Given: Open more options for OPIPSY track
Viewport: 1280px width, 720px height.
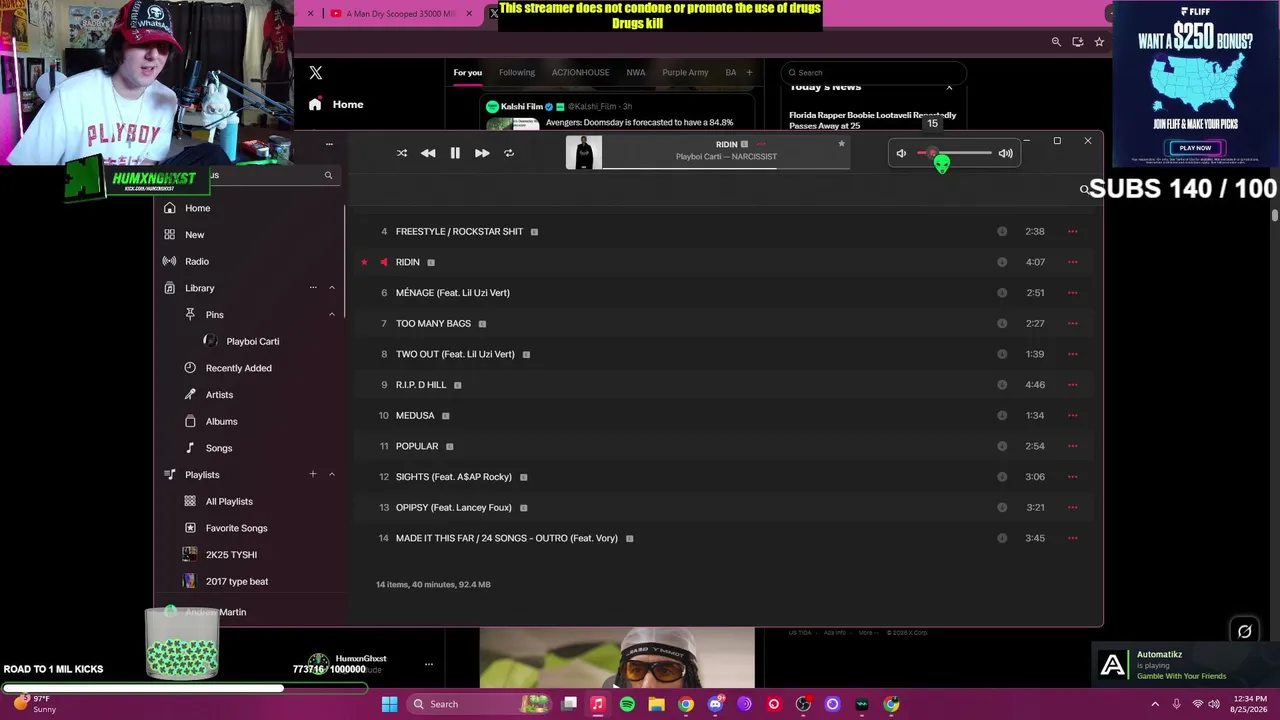Looking at the screenshot, I should pyautogui.click(x=1072, y=507).
